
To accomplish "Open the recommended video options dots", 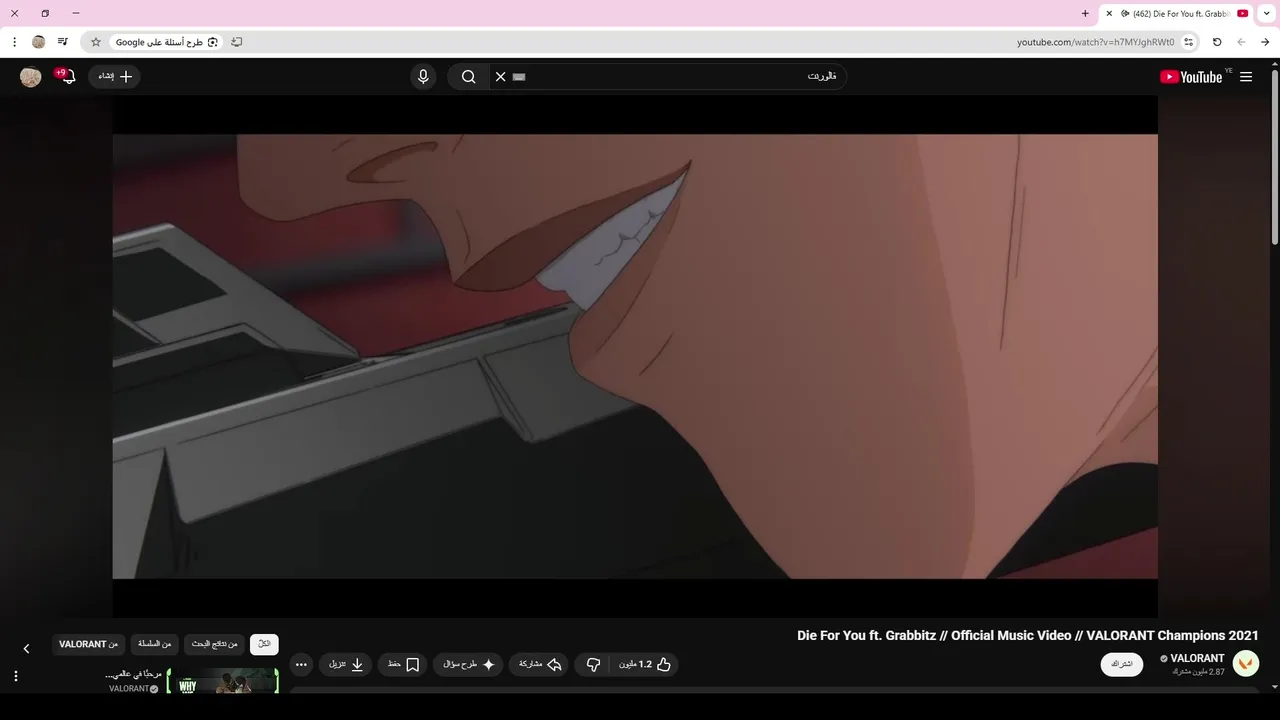I will (x=15, y=676).
